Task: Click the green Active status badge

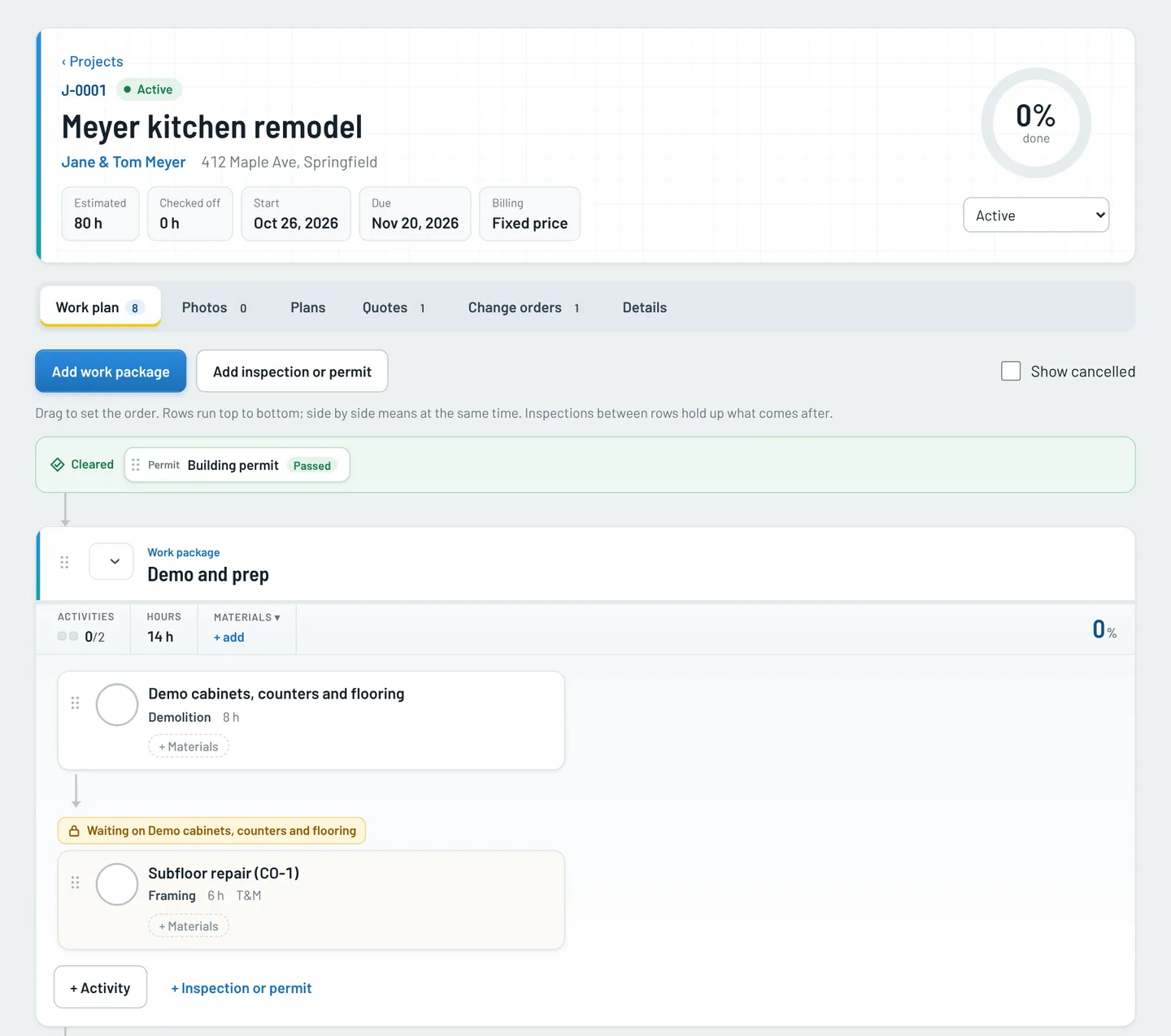Action: tap(149, 89)
